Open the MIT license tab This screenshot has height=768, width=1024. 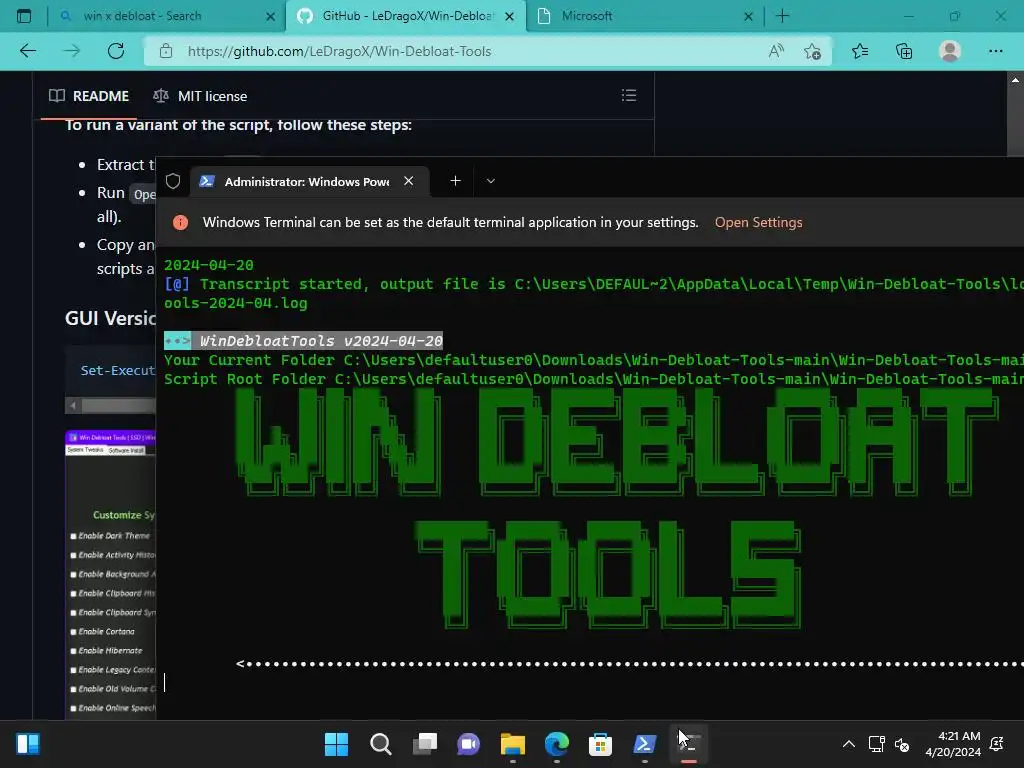200,96
